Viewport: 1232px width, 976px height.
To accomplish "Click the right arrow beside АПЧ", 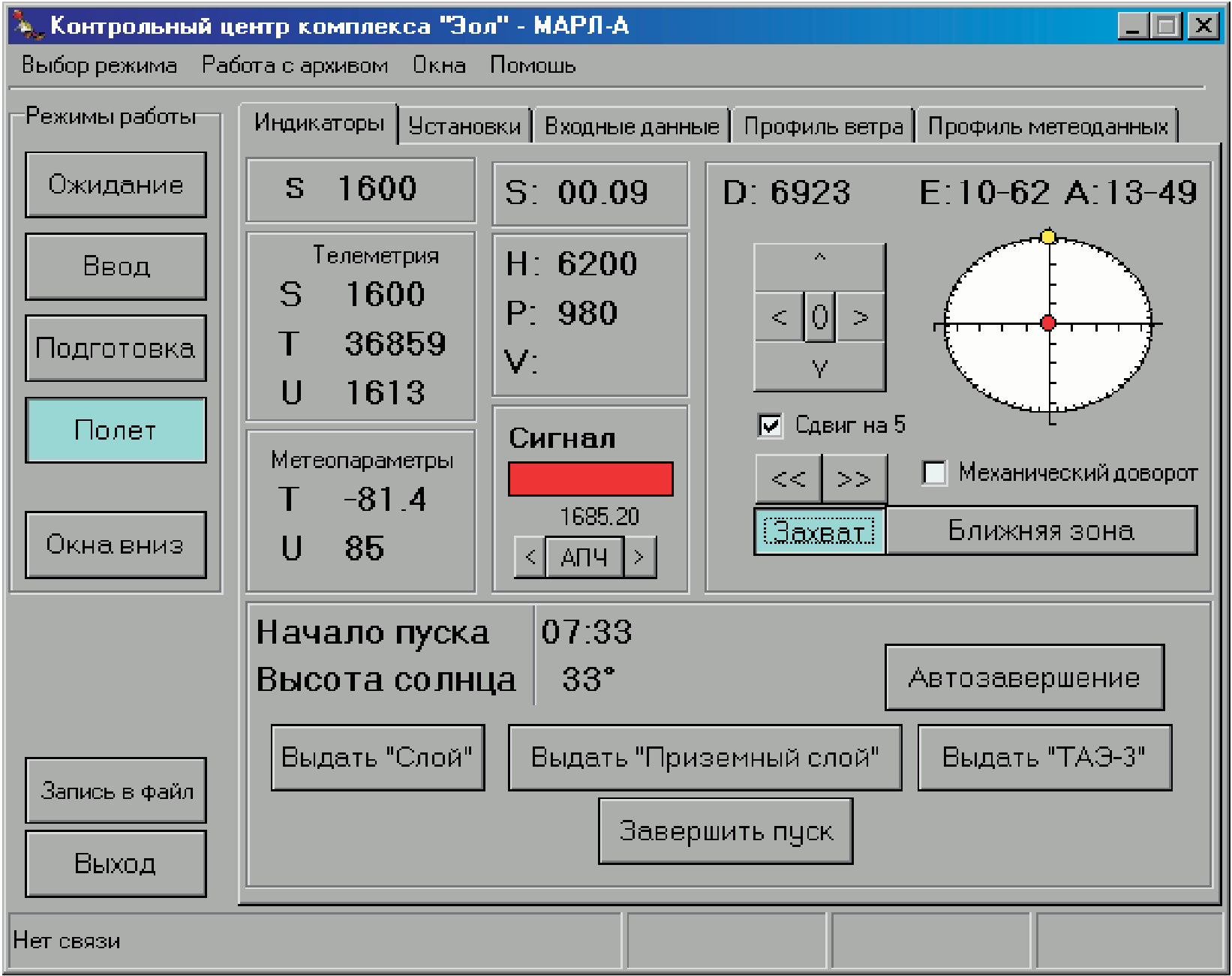I will (639, 557).
